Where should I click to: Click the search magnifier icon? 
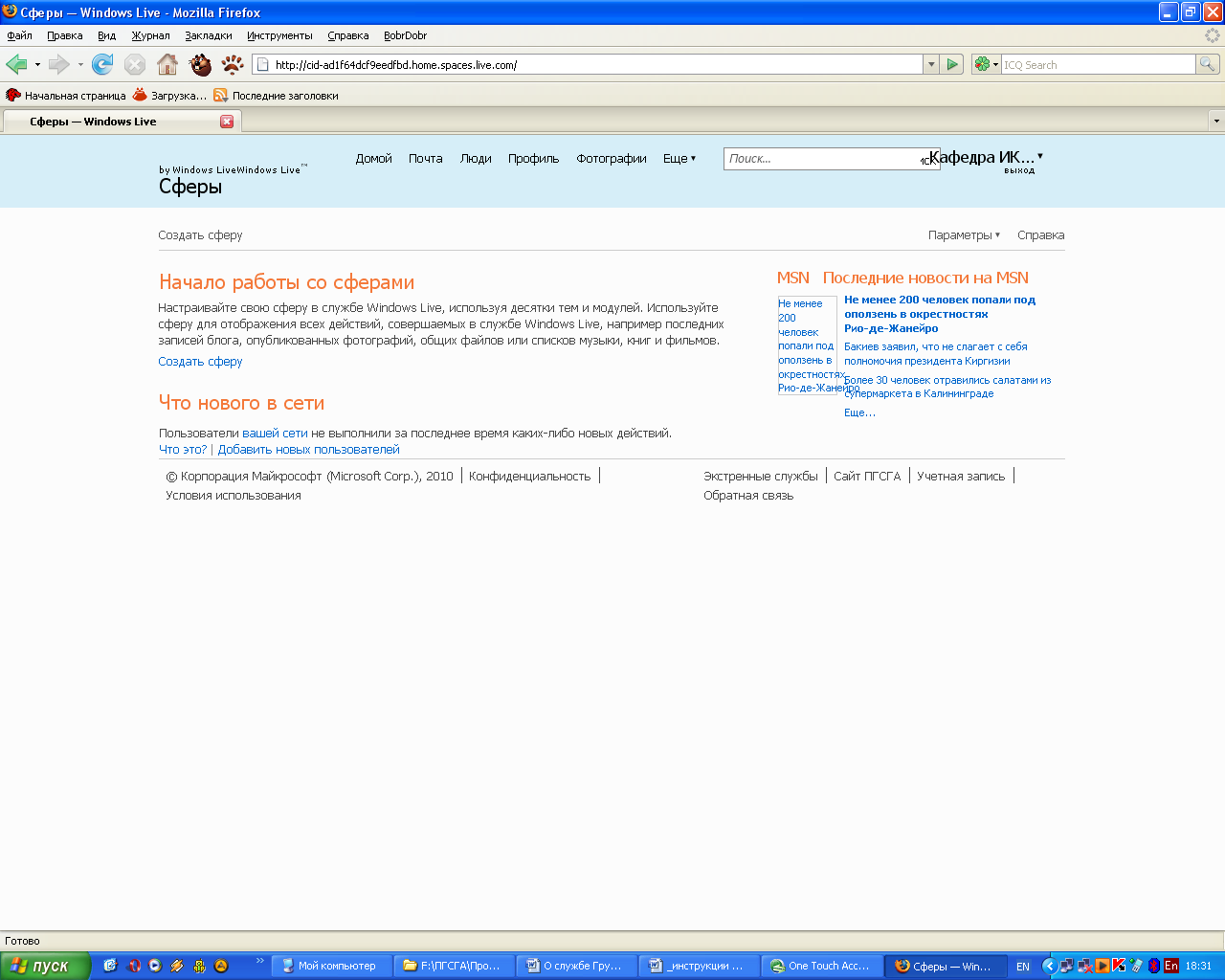point(1208,64)
